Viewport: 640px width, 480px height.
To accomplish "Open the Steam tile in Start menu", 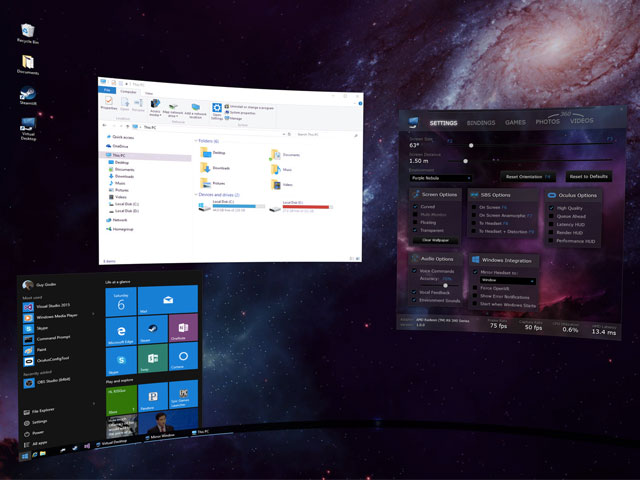I will 153,329.
